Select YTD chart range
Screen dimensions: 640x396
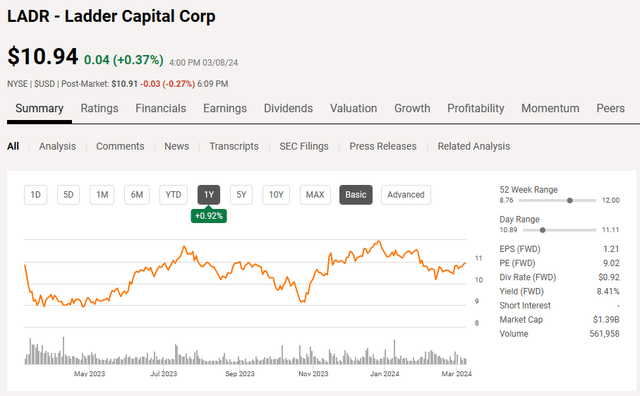coord(173,195)
